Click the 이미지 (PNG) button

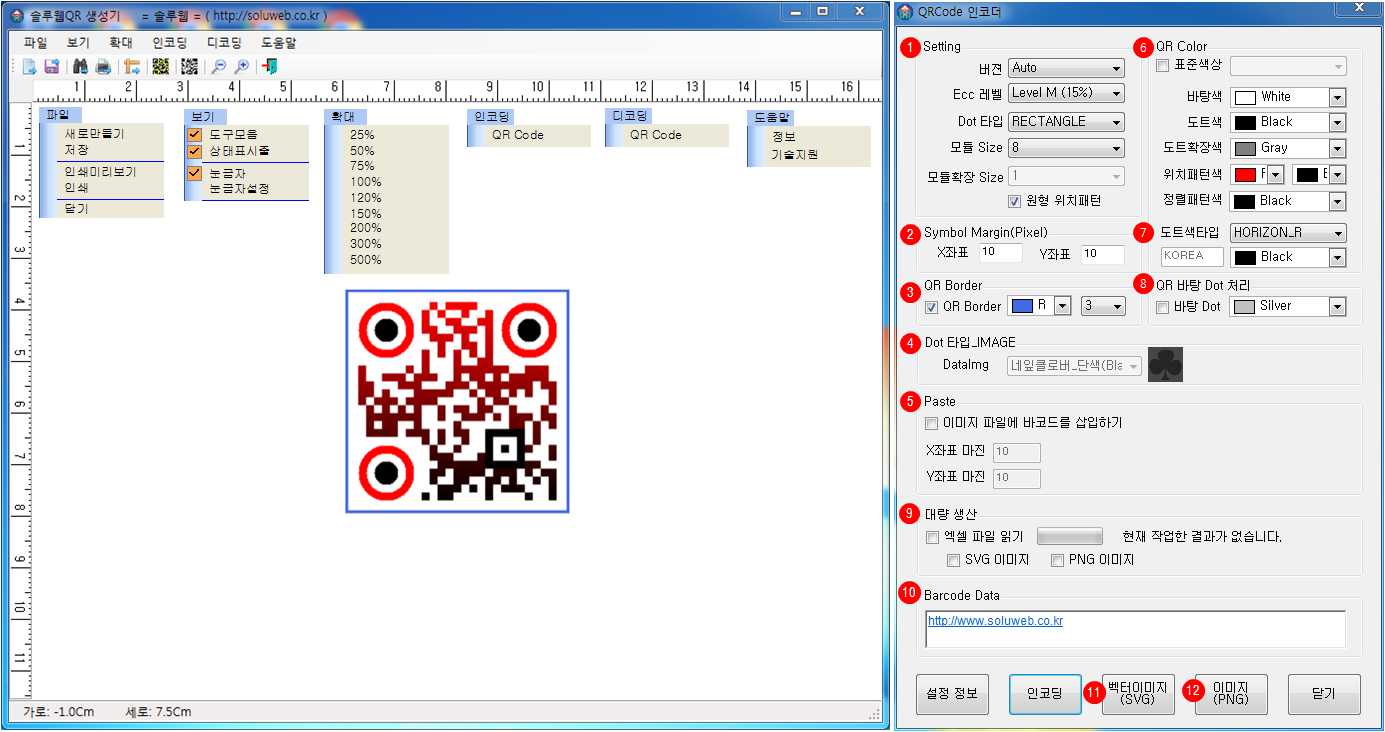[x=1231, y=694]
